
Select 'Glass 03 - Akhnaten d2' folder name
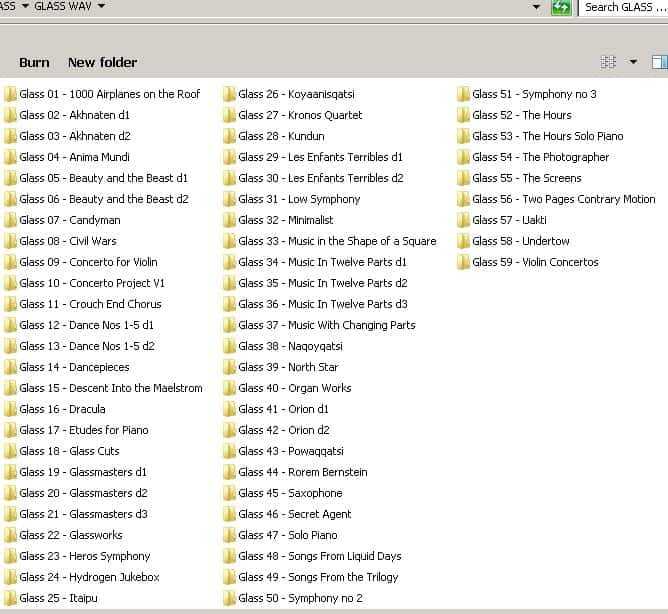pos(75,136)
